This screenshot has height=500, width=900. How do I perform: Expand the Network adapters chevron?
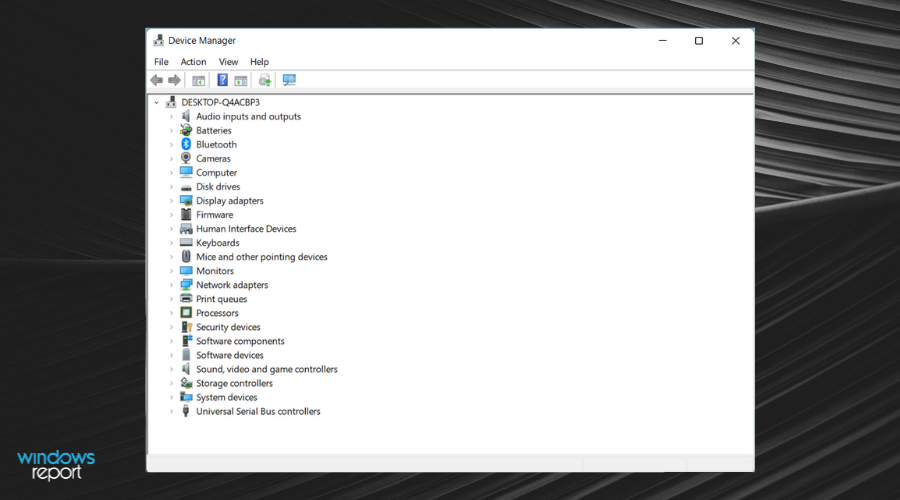171,285
